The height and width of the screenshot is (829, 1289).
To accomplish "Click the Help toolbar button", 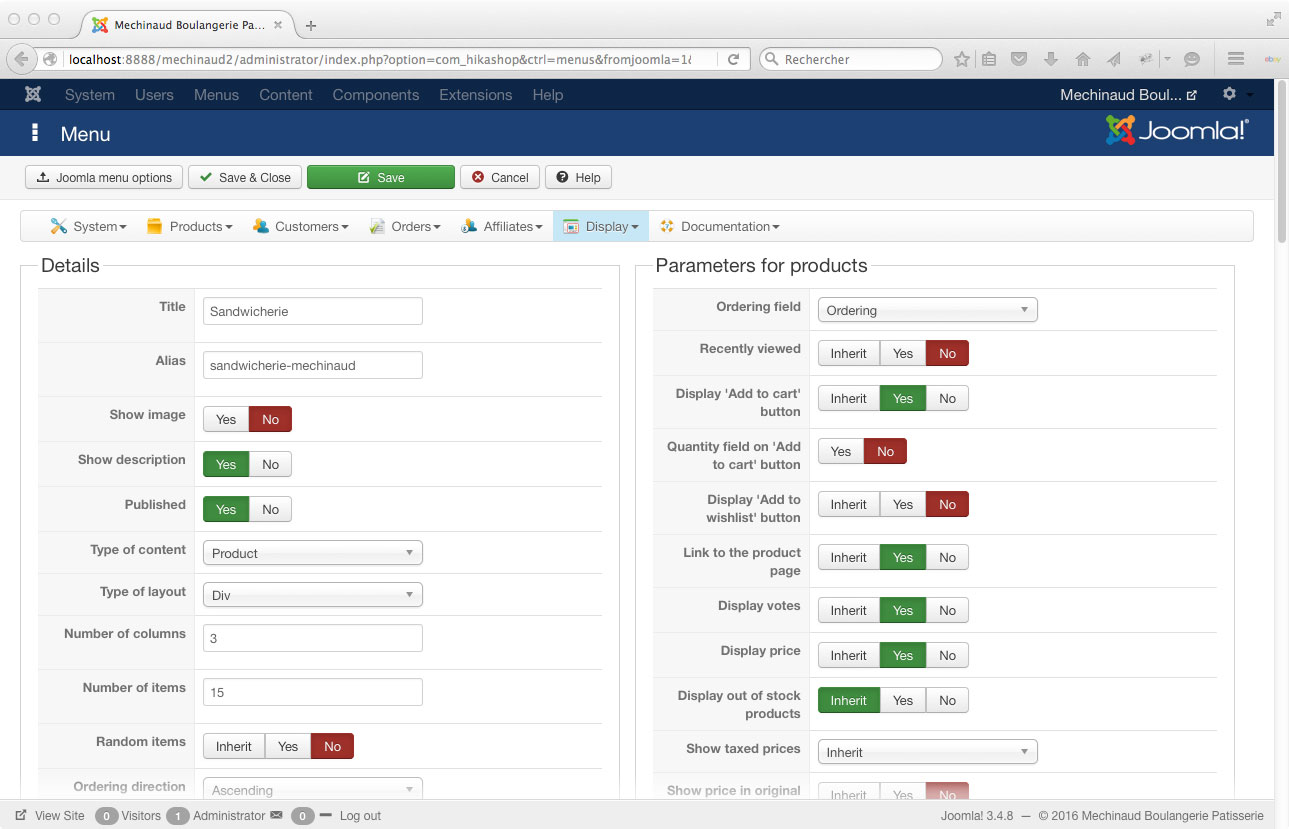I will pos(578,177).
